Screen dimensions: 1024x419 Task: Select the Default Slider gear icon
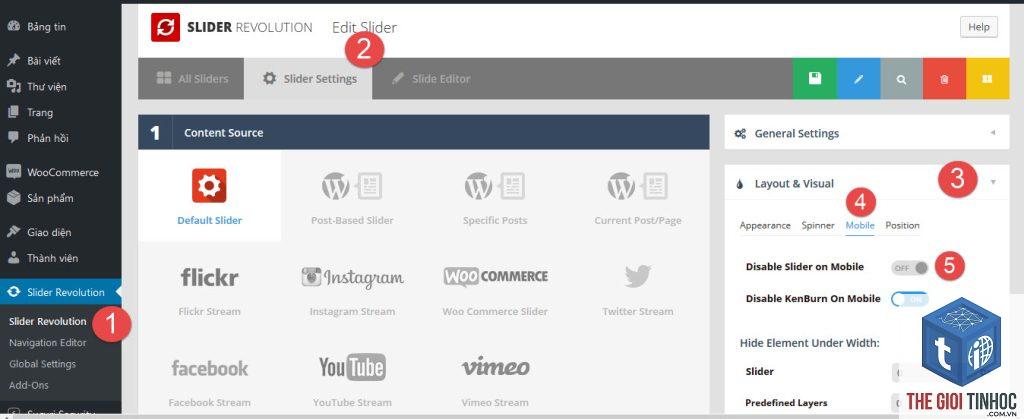pos(210,186)
